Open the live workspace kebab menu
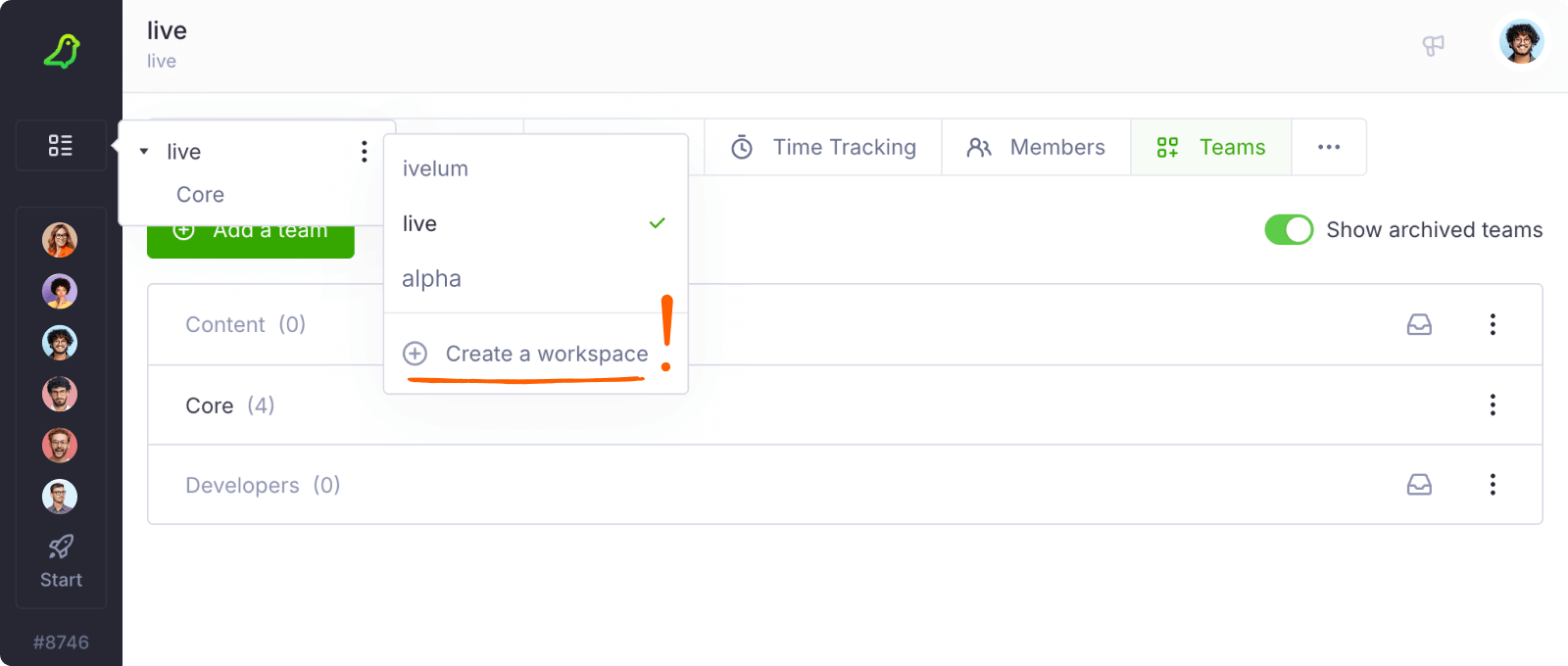Image resolution: width=1568 pixels, height=666 pixels. [365, 151]
